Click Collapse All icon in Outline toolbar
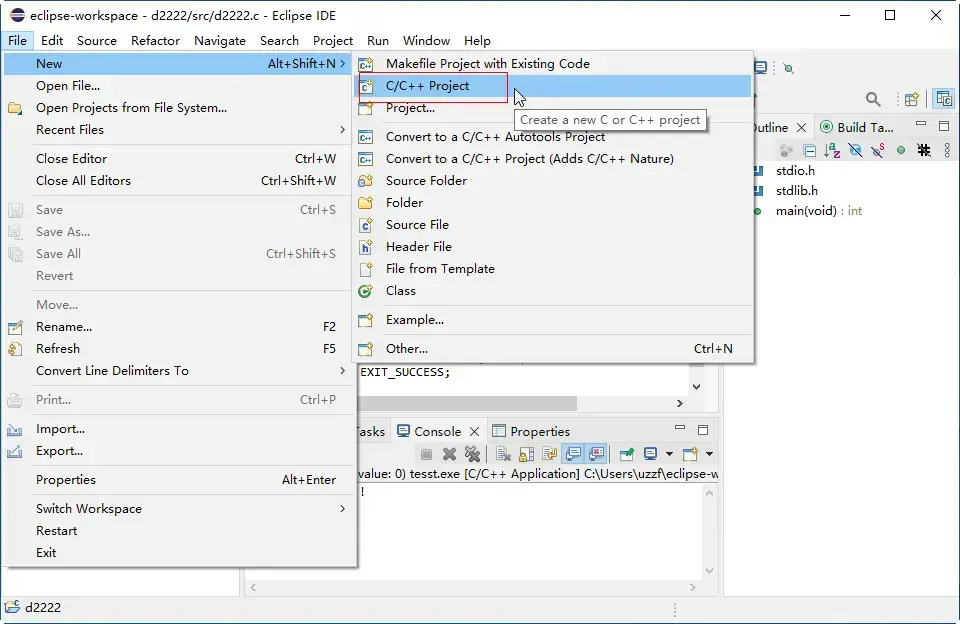 pyautogui.click(x=809, y=150)
